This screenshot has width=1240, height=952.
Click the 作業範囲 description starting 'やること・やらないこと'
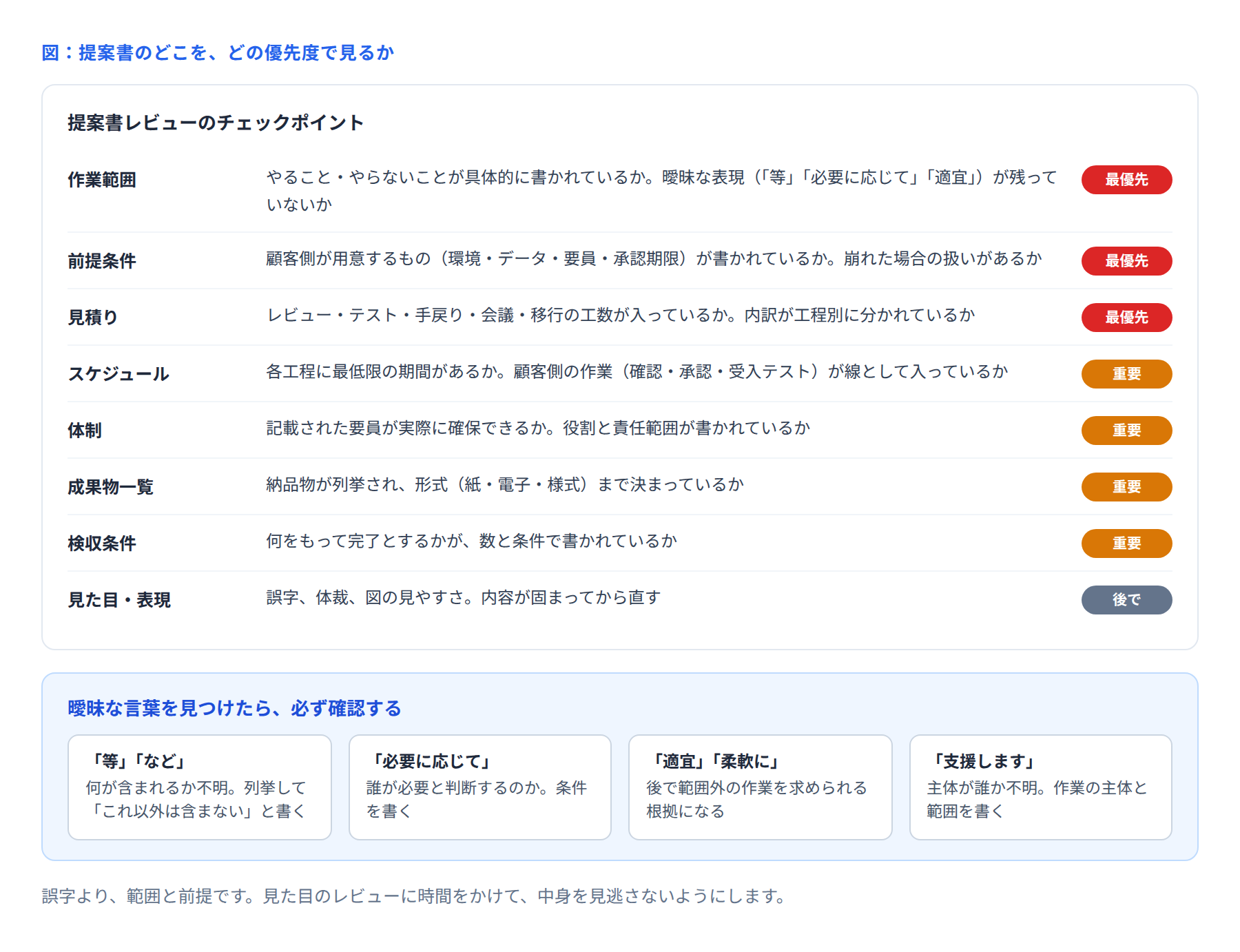pos(661,191)
